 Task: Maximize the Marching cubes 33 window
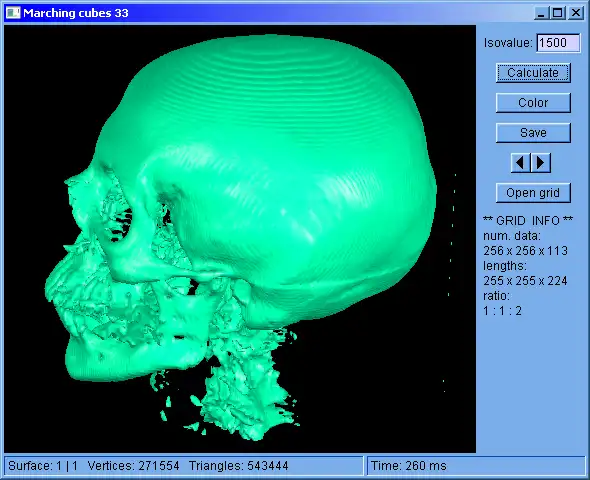(x=557, y=13)
